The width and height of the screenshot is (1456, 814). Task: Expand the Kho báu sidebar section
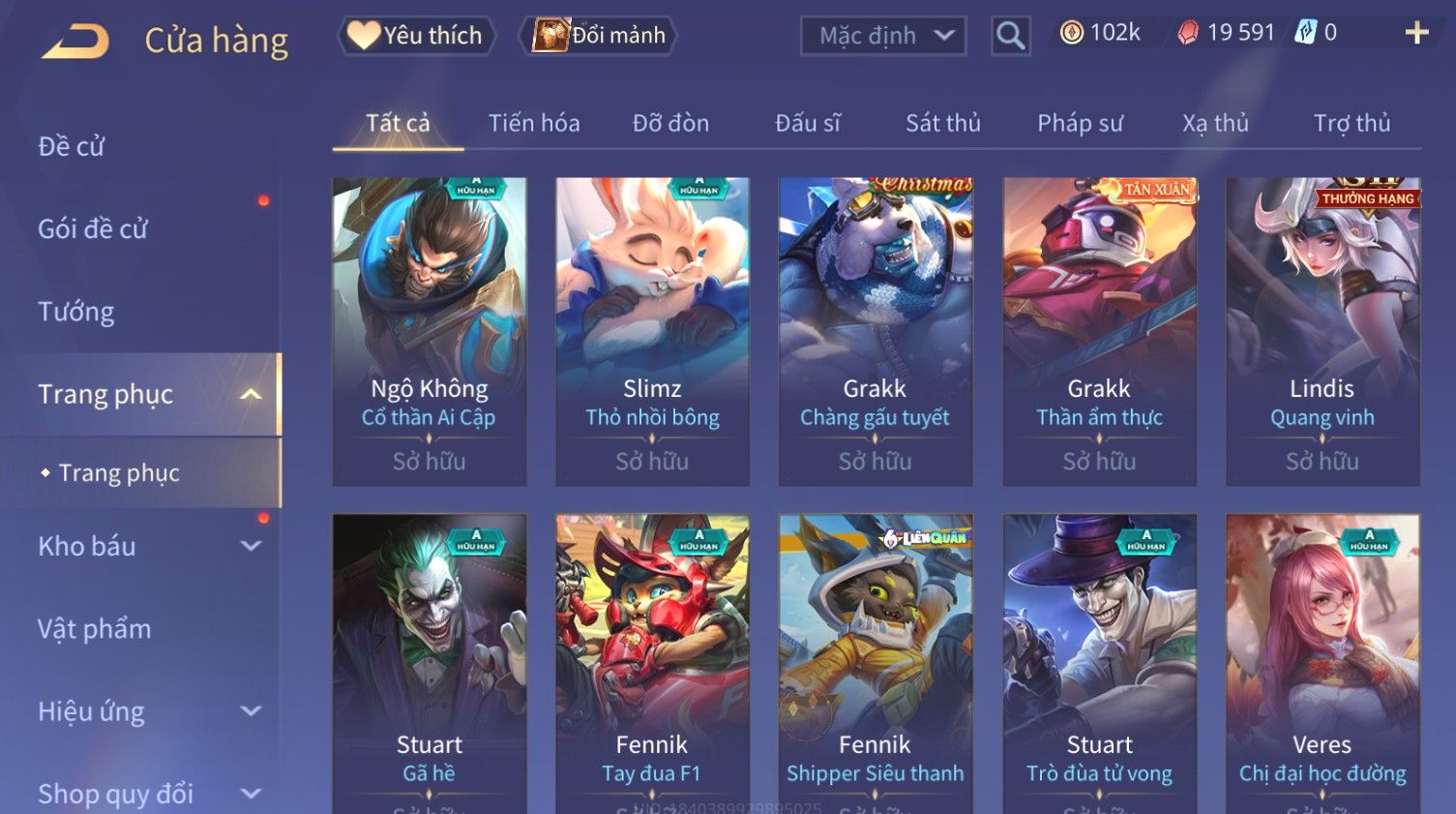(251, 546)
